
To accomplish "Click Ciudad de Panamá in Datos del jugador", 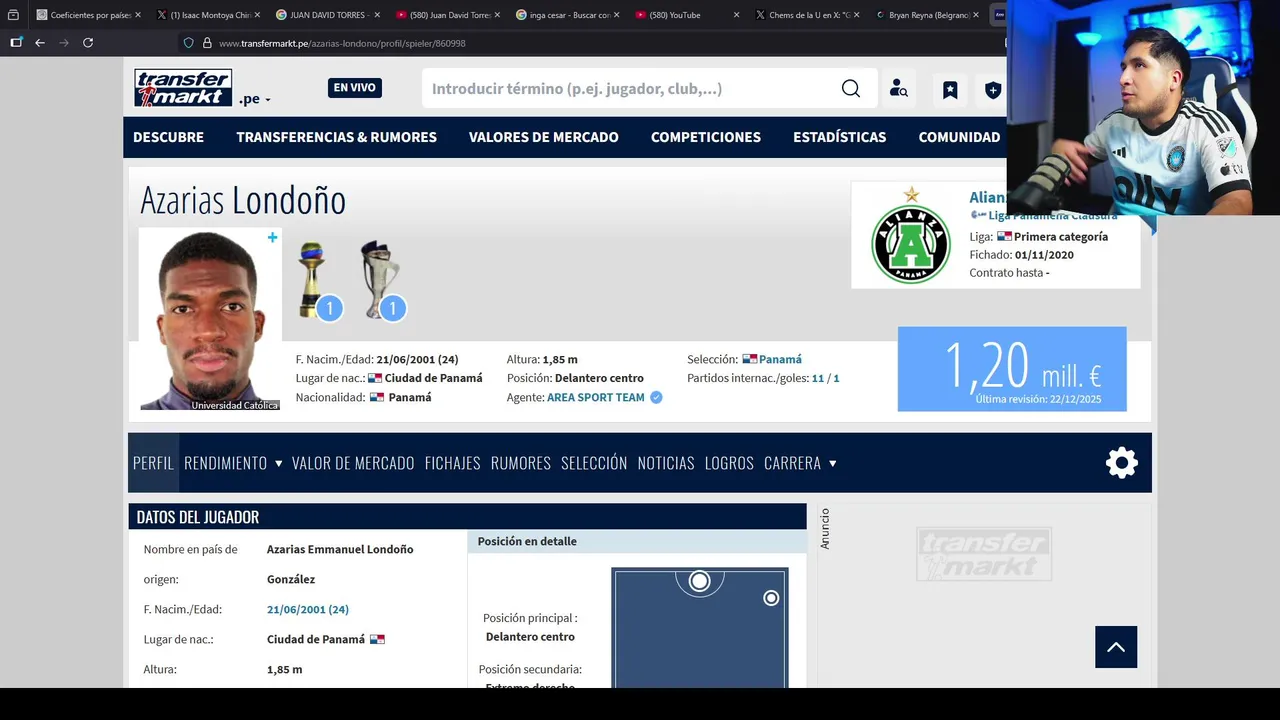I will pos(316,639).
